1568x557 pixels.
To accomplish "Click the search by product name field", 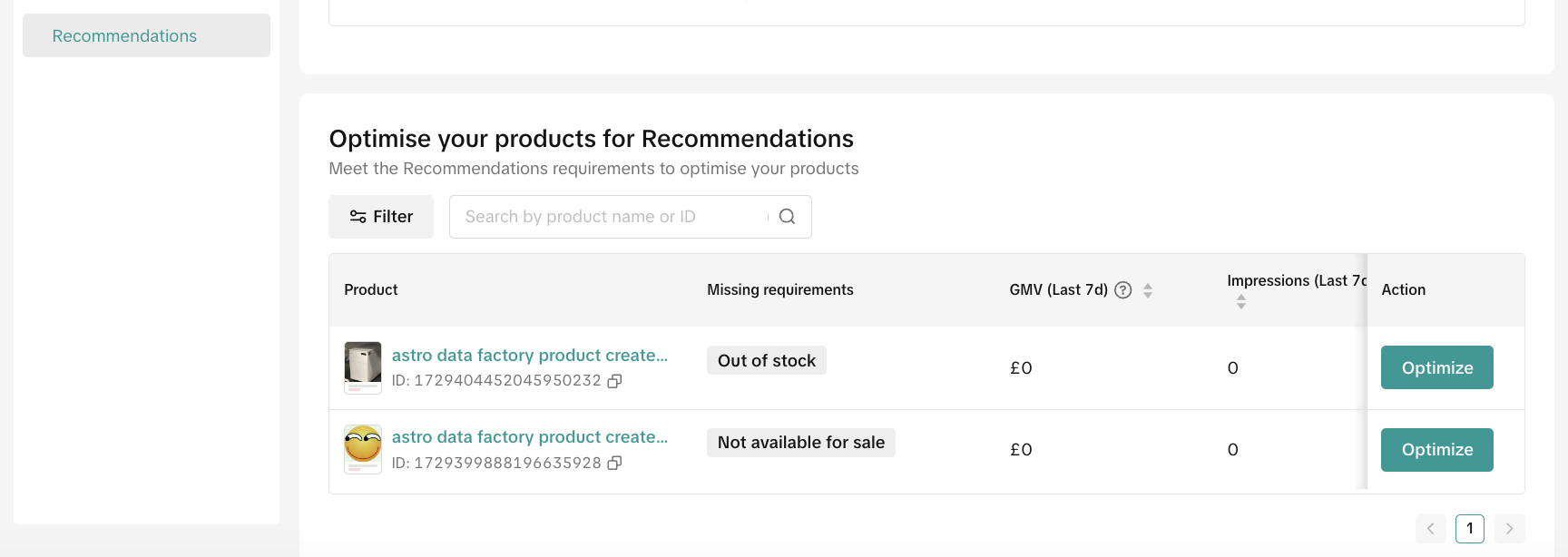I will [x=608, y=217].
